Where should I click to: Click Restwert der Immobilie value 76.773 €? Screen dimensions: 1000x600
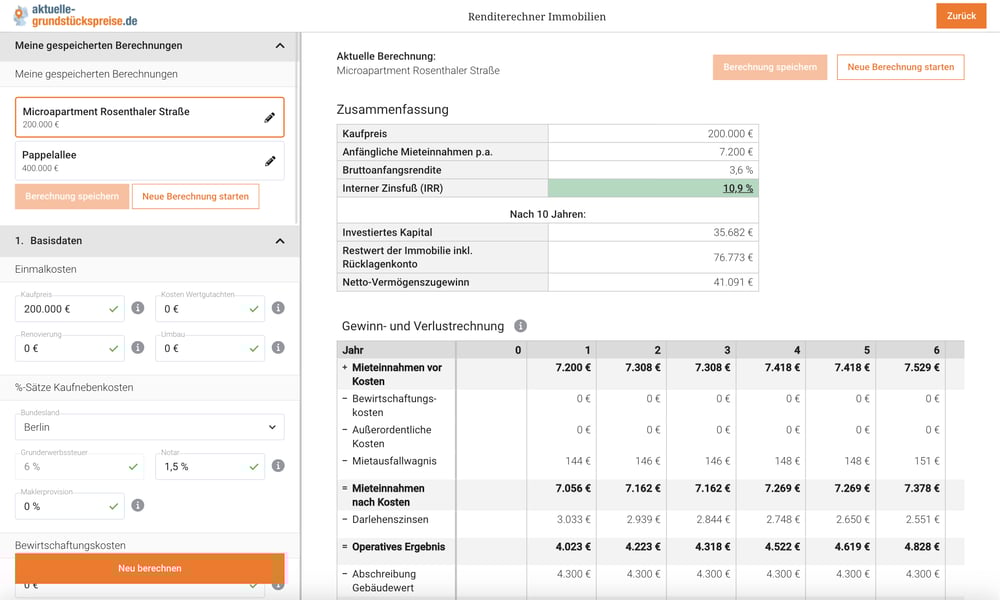(x=733, y=258)
